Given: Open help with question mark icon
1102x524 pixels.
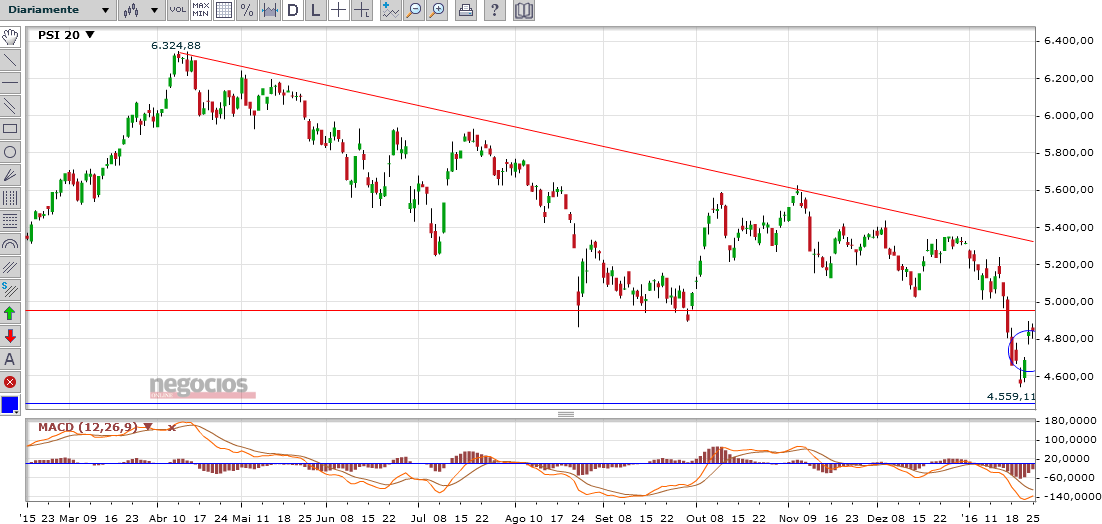Looking at the screenshot, I should (495, 10).
